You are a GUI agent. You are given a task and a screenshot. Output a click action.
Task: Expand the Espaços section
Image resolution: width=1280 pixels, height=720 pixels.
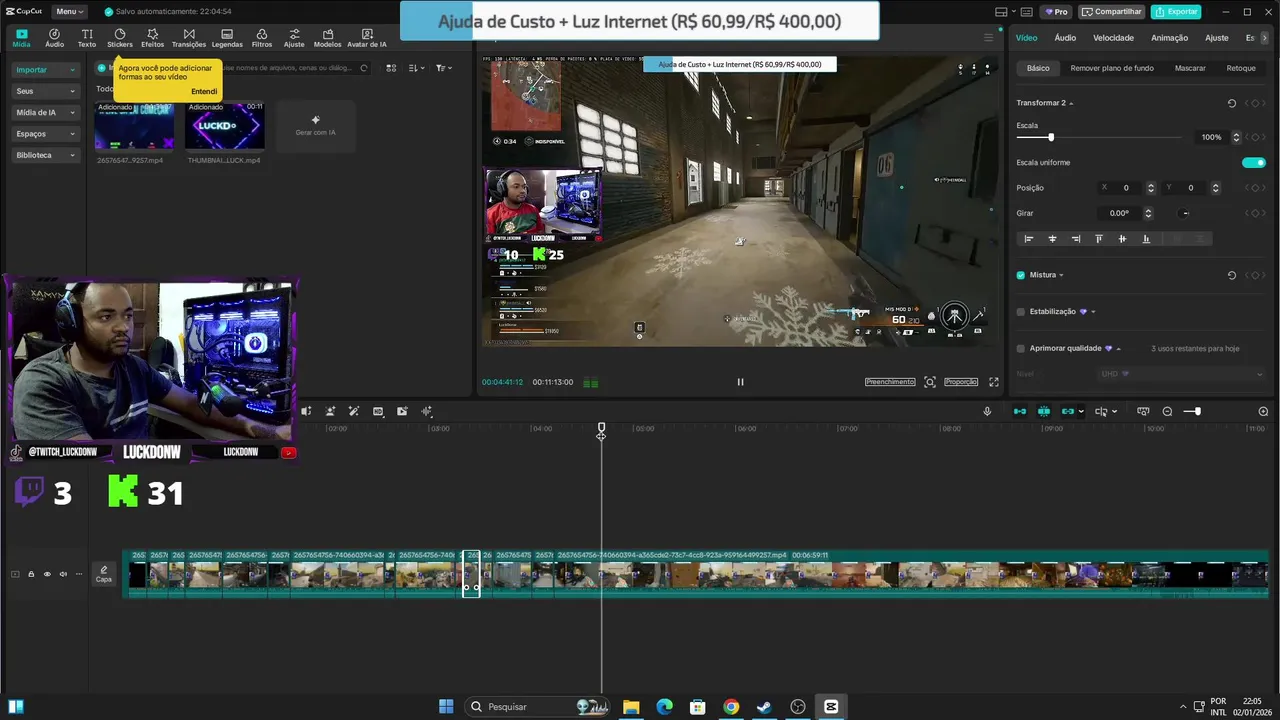coord(45,134)
